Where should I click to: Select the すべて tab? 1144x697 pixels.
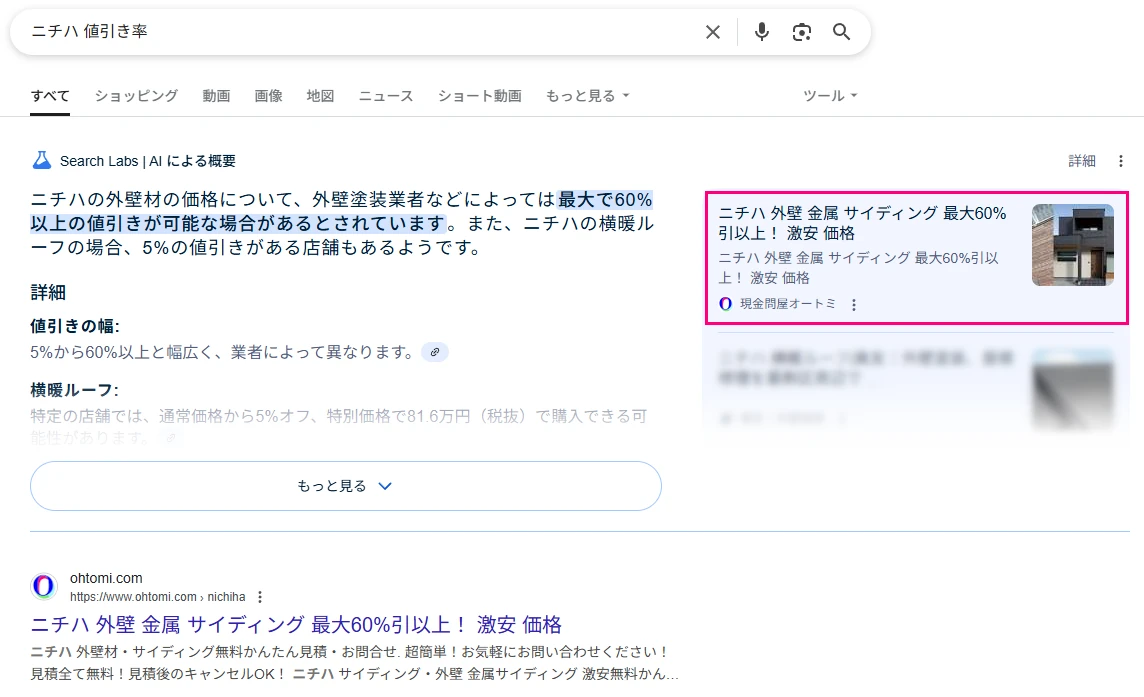pyautogui.click(x=50, y=96)
